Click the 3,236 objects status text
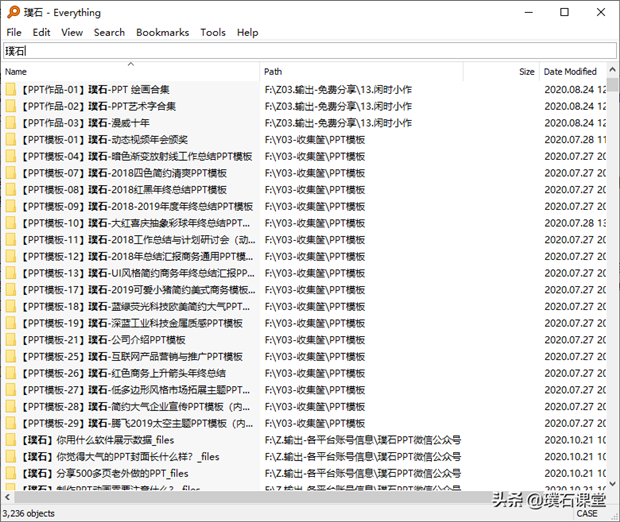Image resolution: width=620 pixels, height=522 pixels. tap(28, 513)
